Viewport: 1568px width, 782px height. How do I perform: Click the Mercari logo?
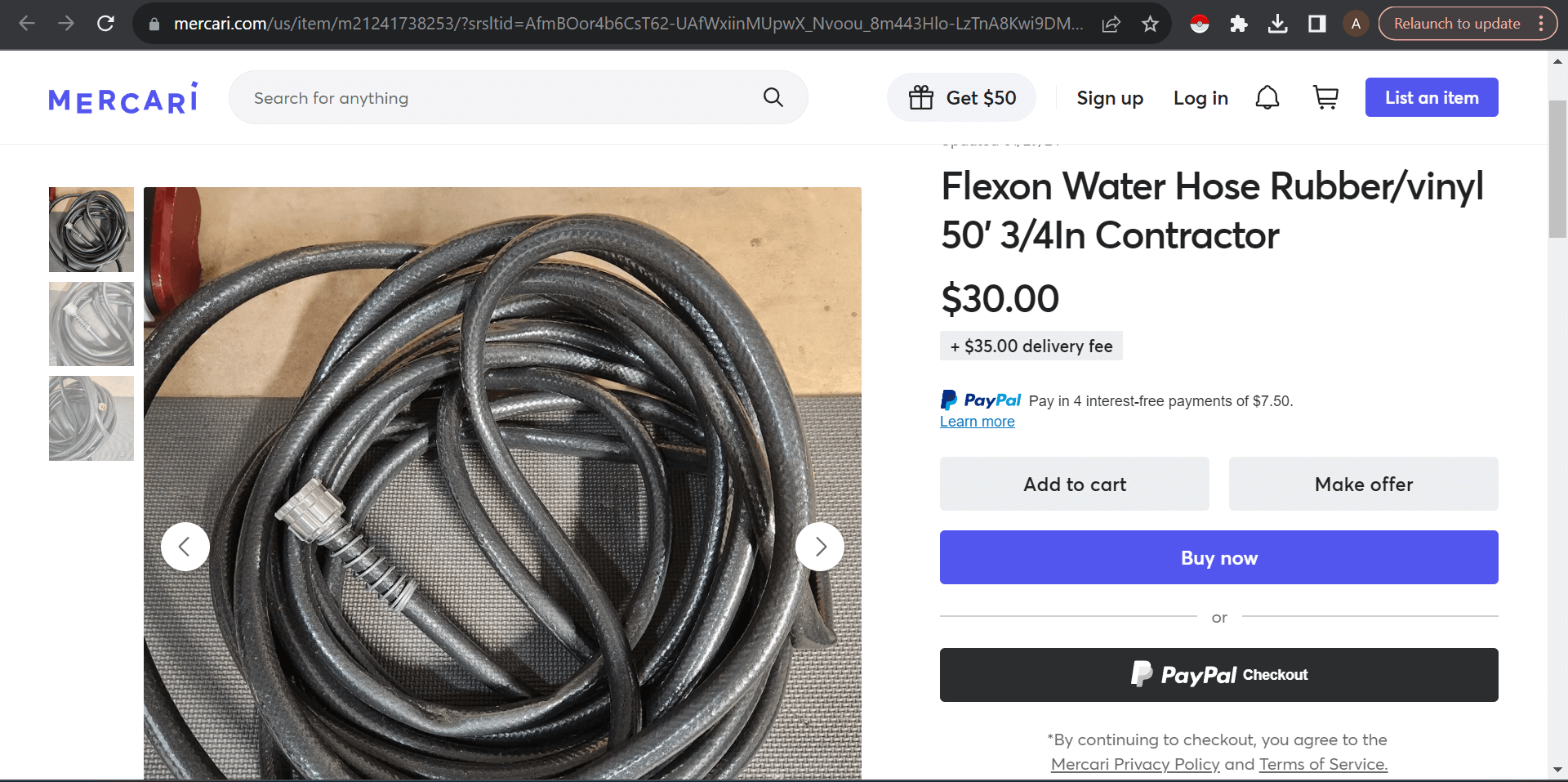click(x=122, y=97)
